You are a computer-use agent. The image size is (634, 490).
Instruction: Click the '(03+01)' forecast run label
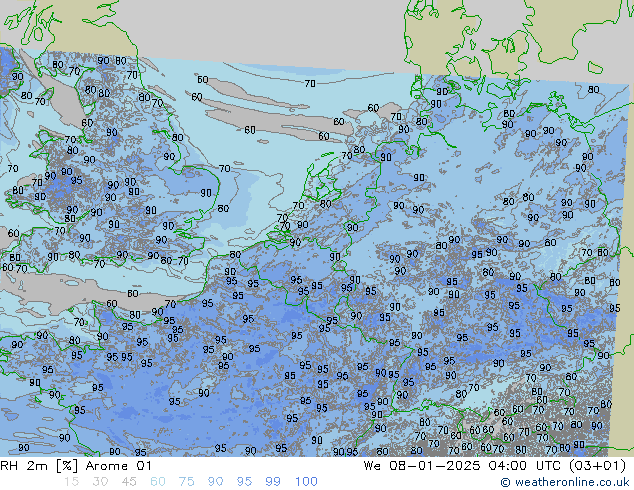coord(597,466)
